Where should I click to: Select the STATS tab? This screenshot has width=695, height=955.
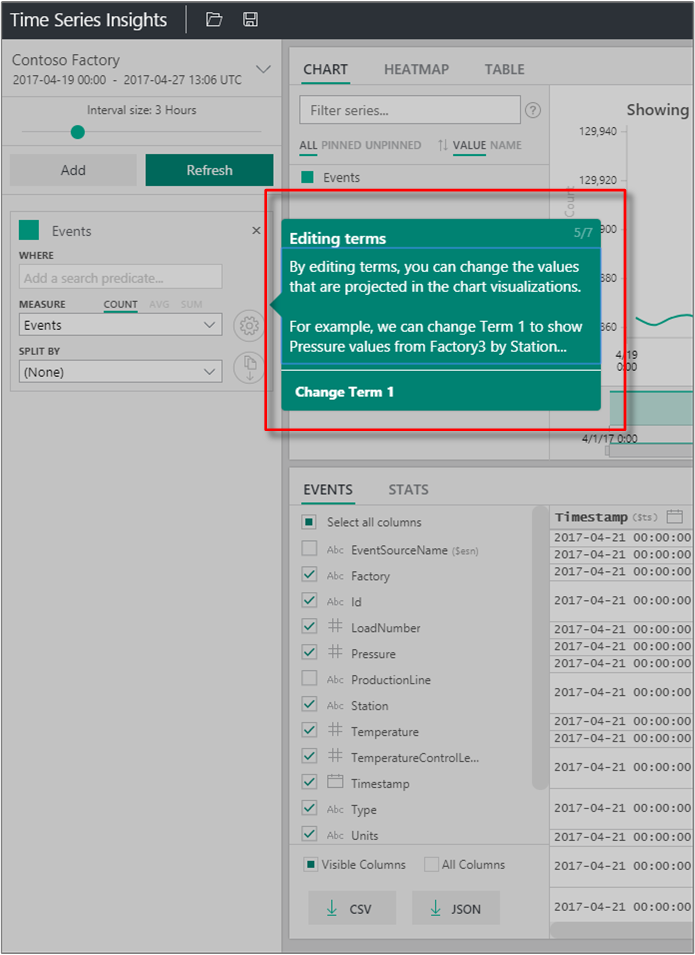(x=408, y=490)
